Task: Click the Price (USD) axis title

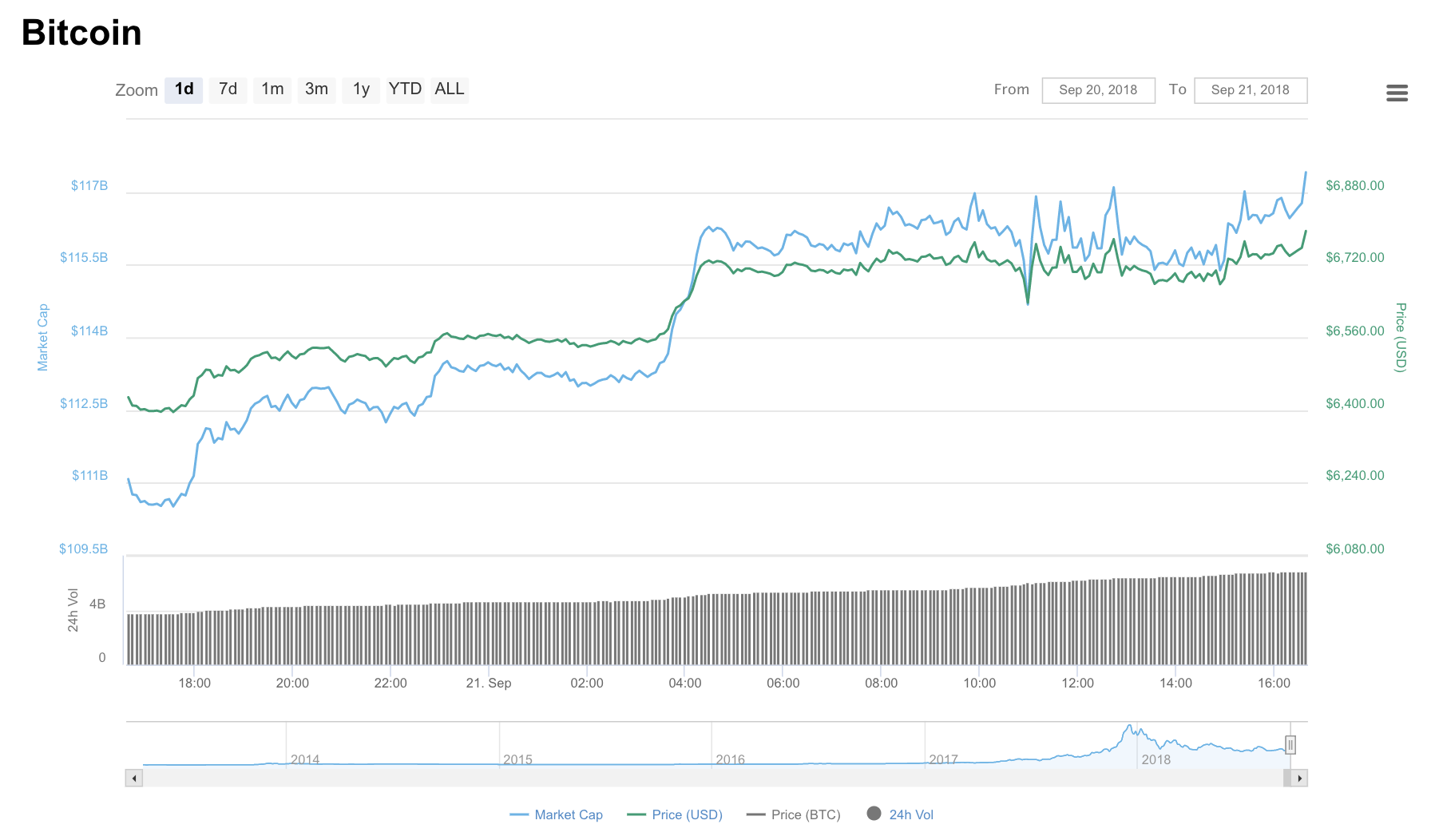Action: pos(1401,337)
